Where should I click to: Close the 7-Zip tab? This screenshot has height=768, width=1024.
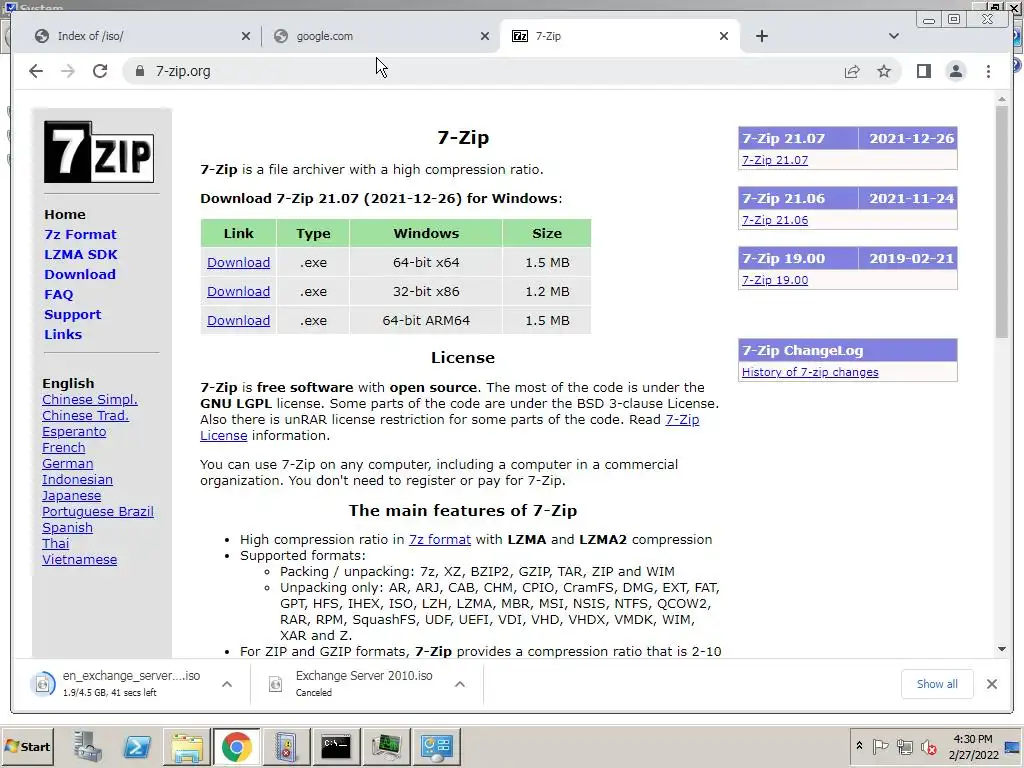pos(724,36)
